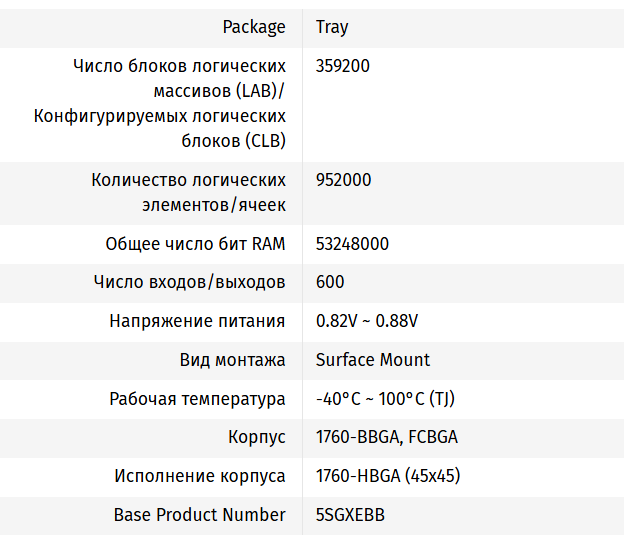The width and height of the screenshot is (624, 542).
Task: Click the "Число входов/выходов" label
Action: (190, 283)
